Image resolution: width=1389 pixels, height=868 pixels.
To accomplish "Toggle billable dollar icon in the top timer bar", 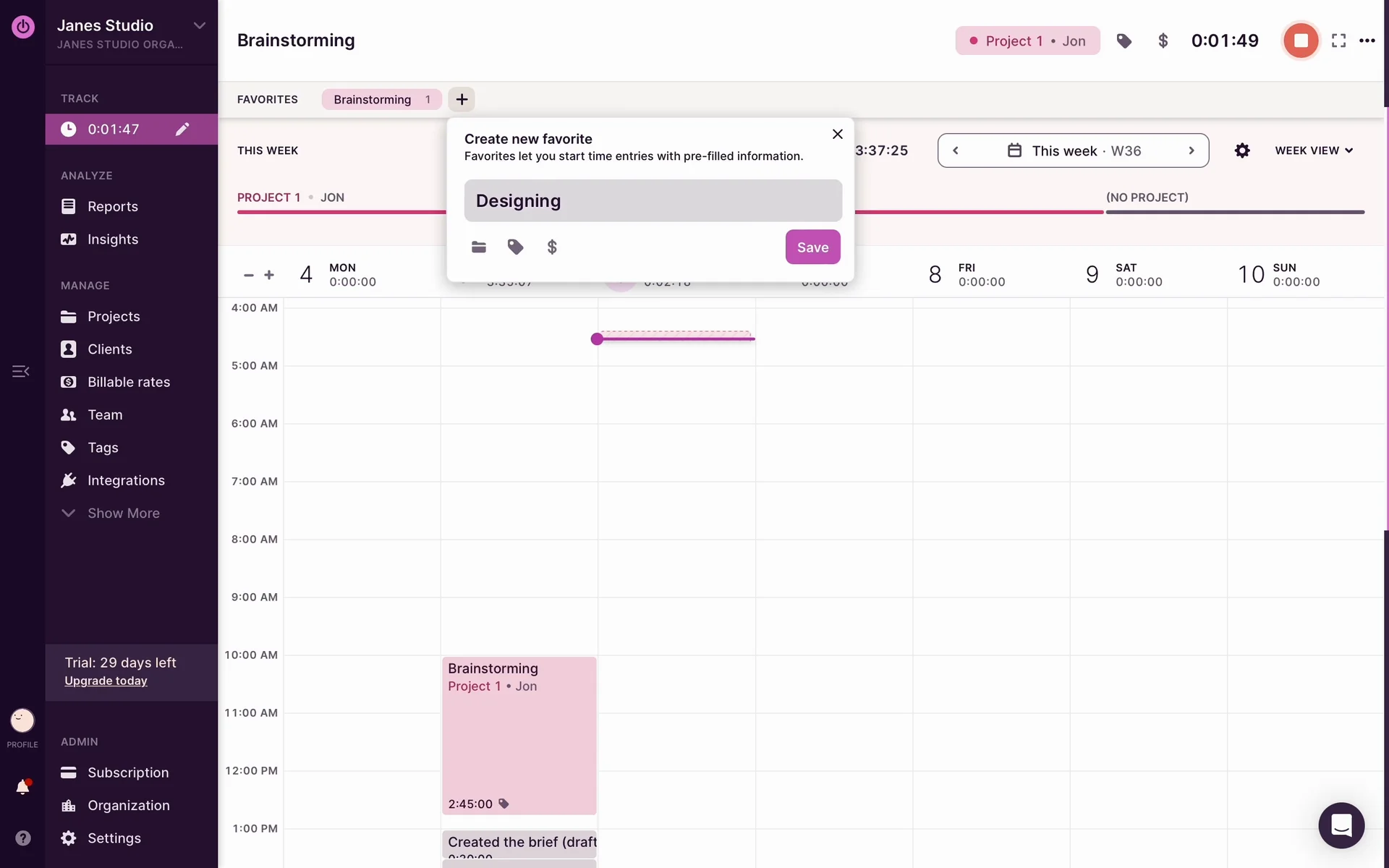I will [x=1163, y=41].
